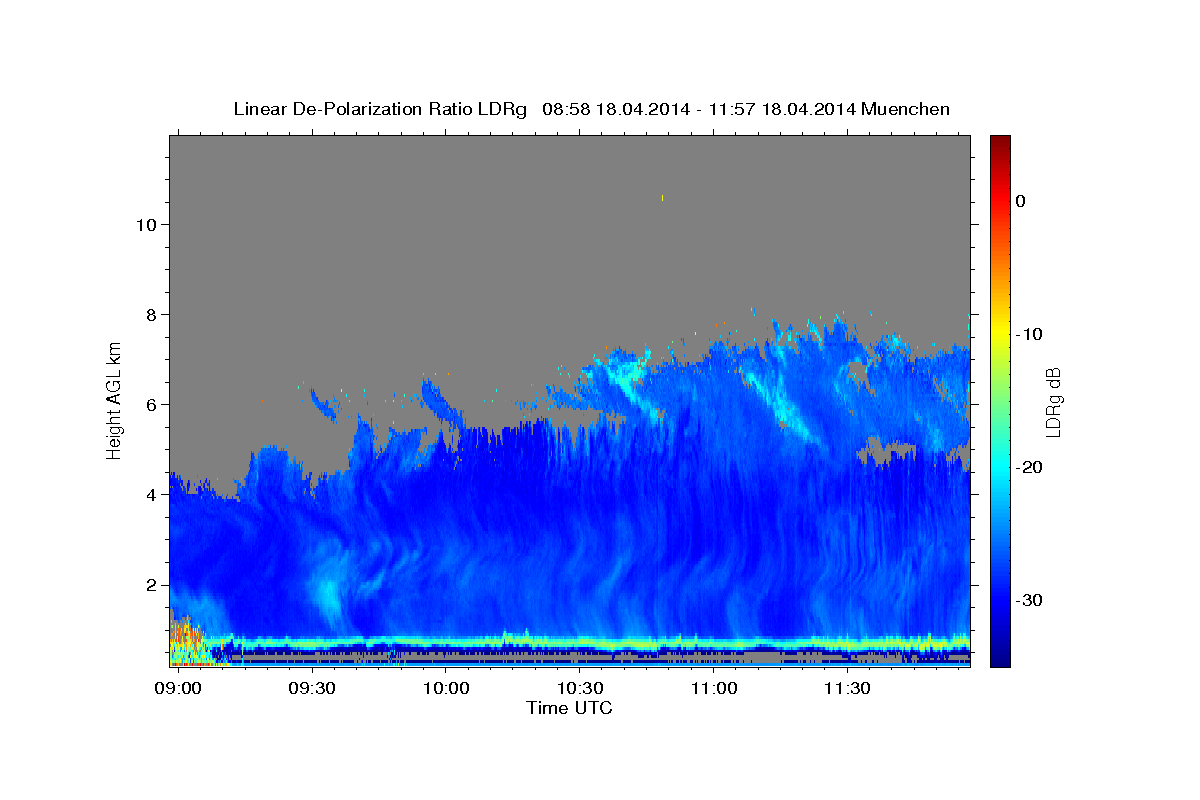1200x800 pixels.
Task: Click the 'LDRg dB' colorbar label
Action: 1052,401
